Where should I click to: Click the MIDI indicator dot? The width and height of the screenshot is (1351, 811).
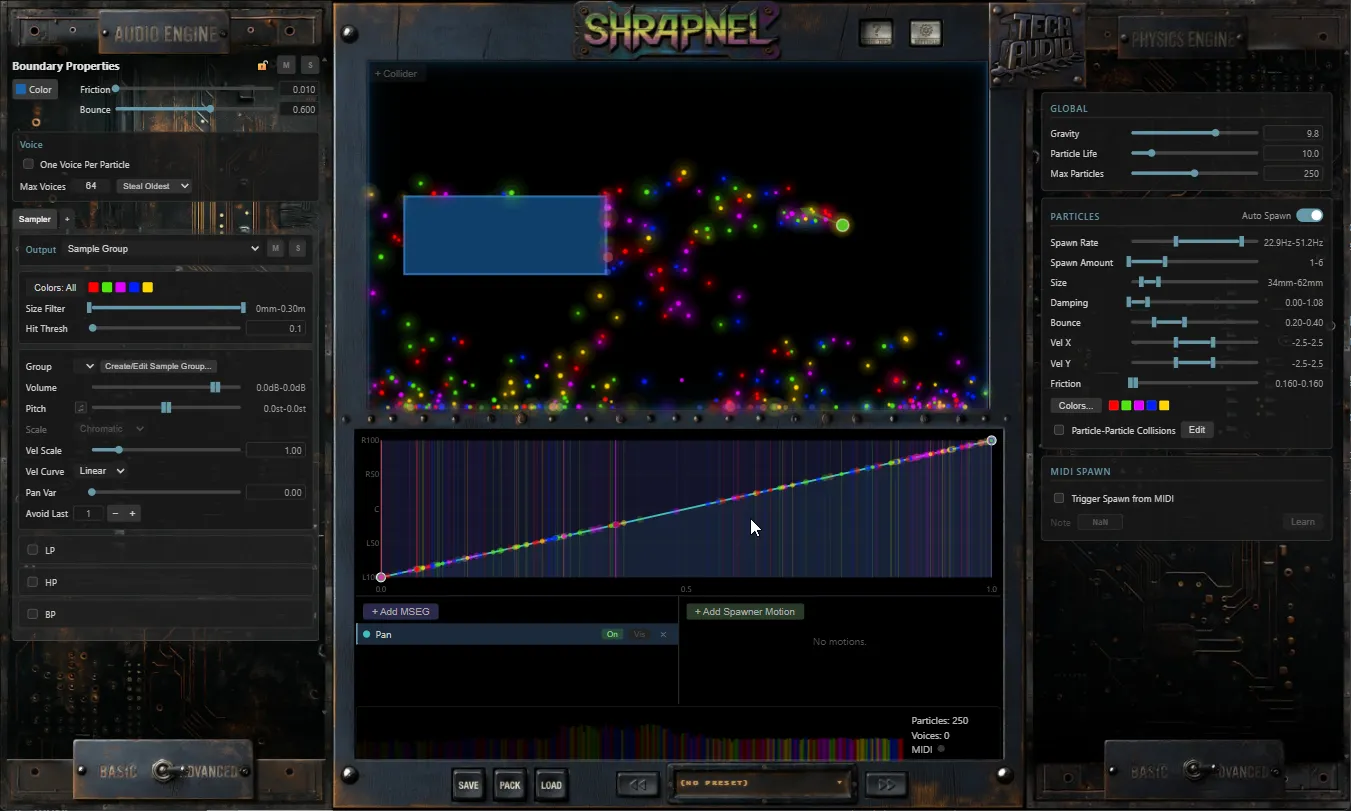[941, 749]
